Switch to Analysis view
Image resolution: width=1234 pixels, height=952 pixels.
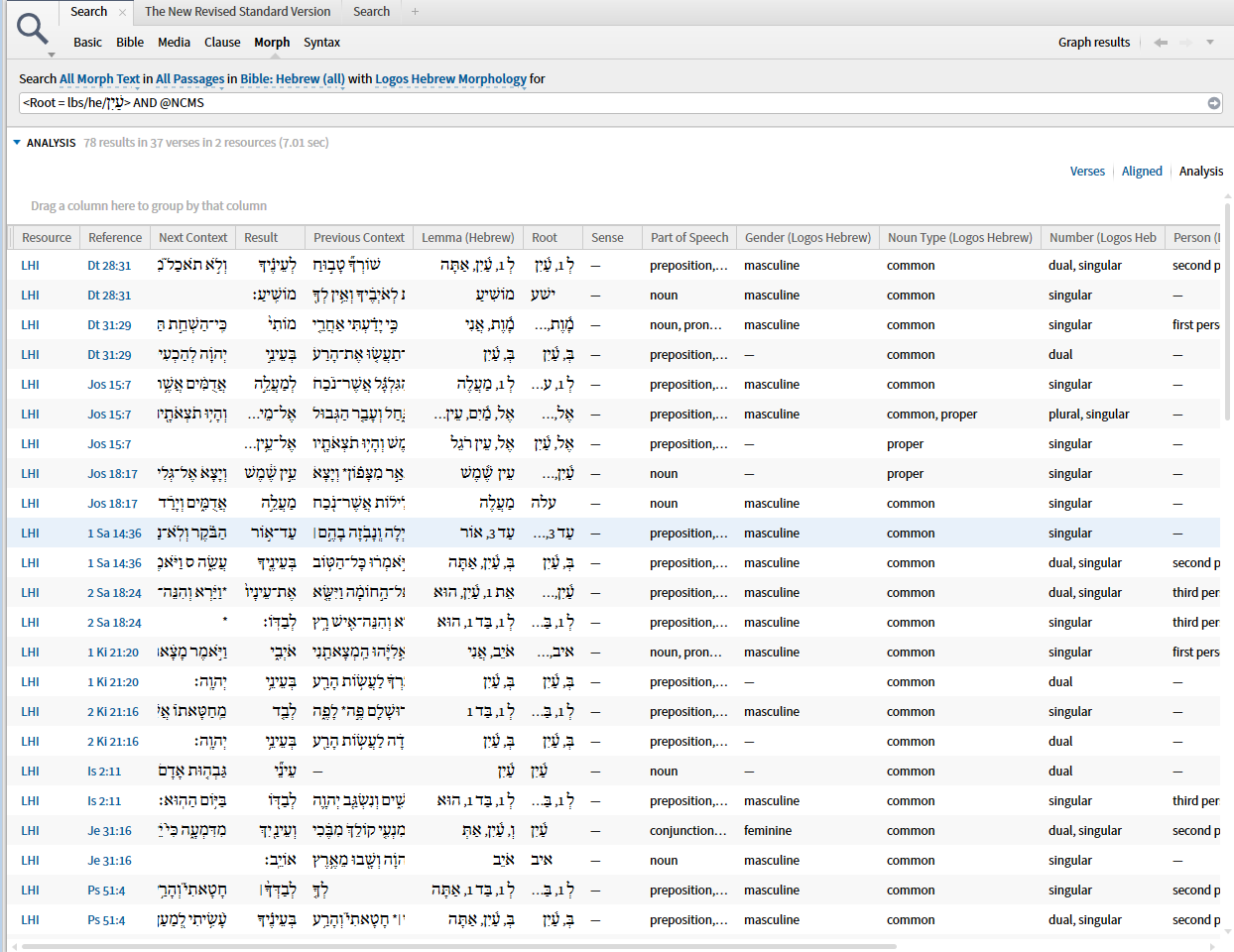tap(1201, 172)
